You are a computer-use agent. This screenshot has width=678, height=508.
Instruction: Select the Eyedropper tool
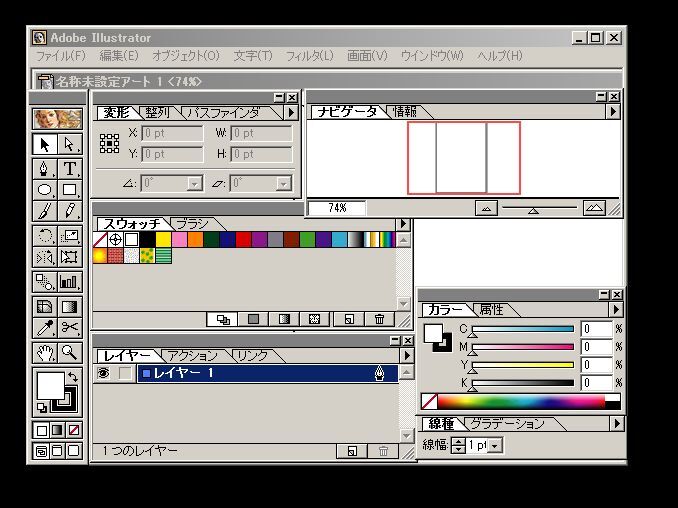45,327
